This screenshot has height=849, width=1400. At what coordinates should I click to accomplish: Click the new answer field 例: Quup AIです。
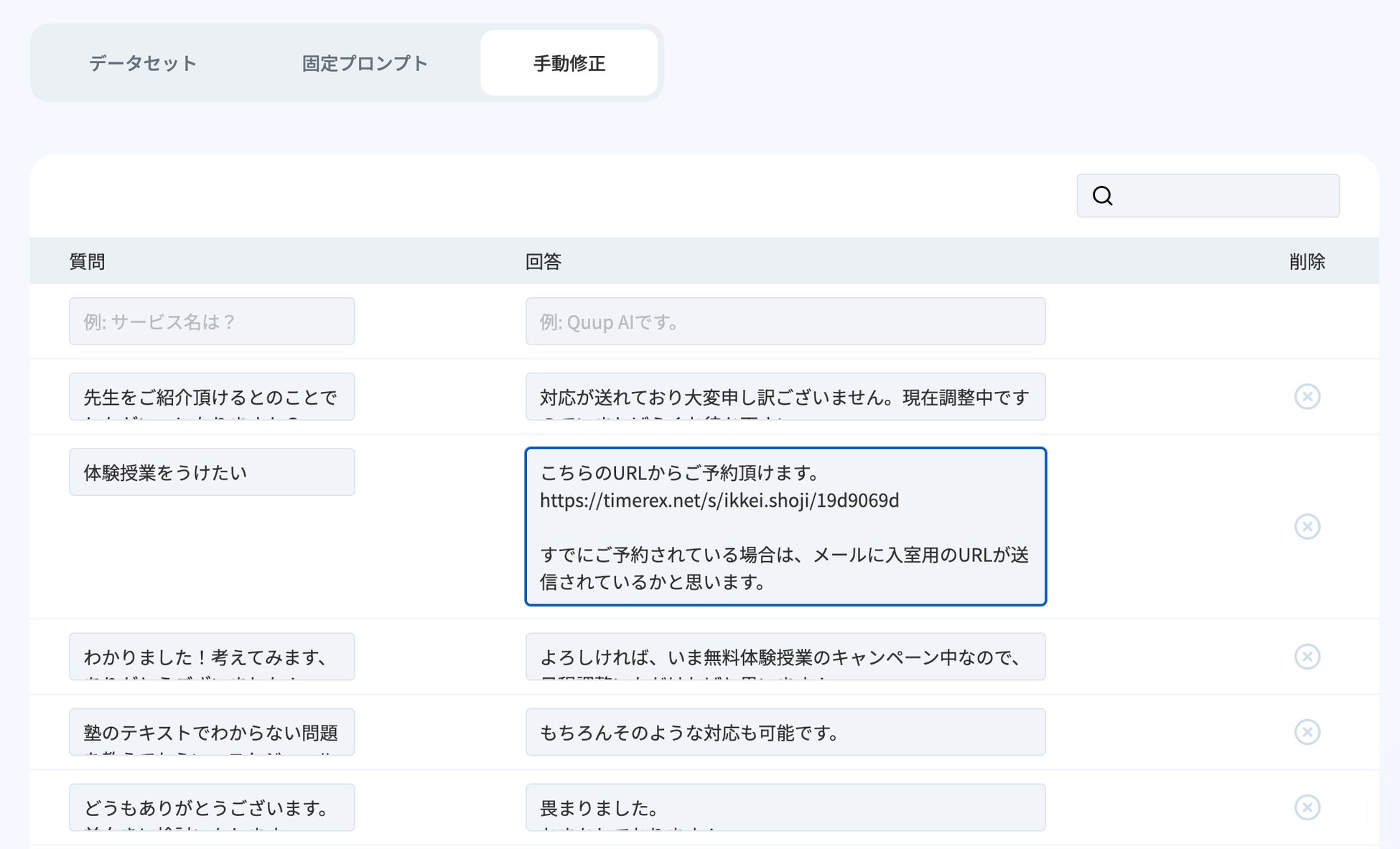(x=785, y=321)
